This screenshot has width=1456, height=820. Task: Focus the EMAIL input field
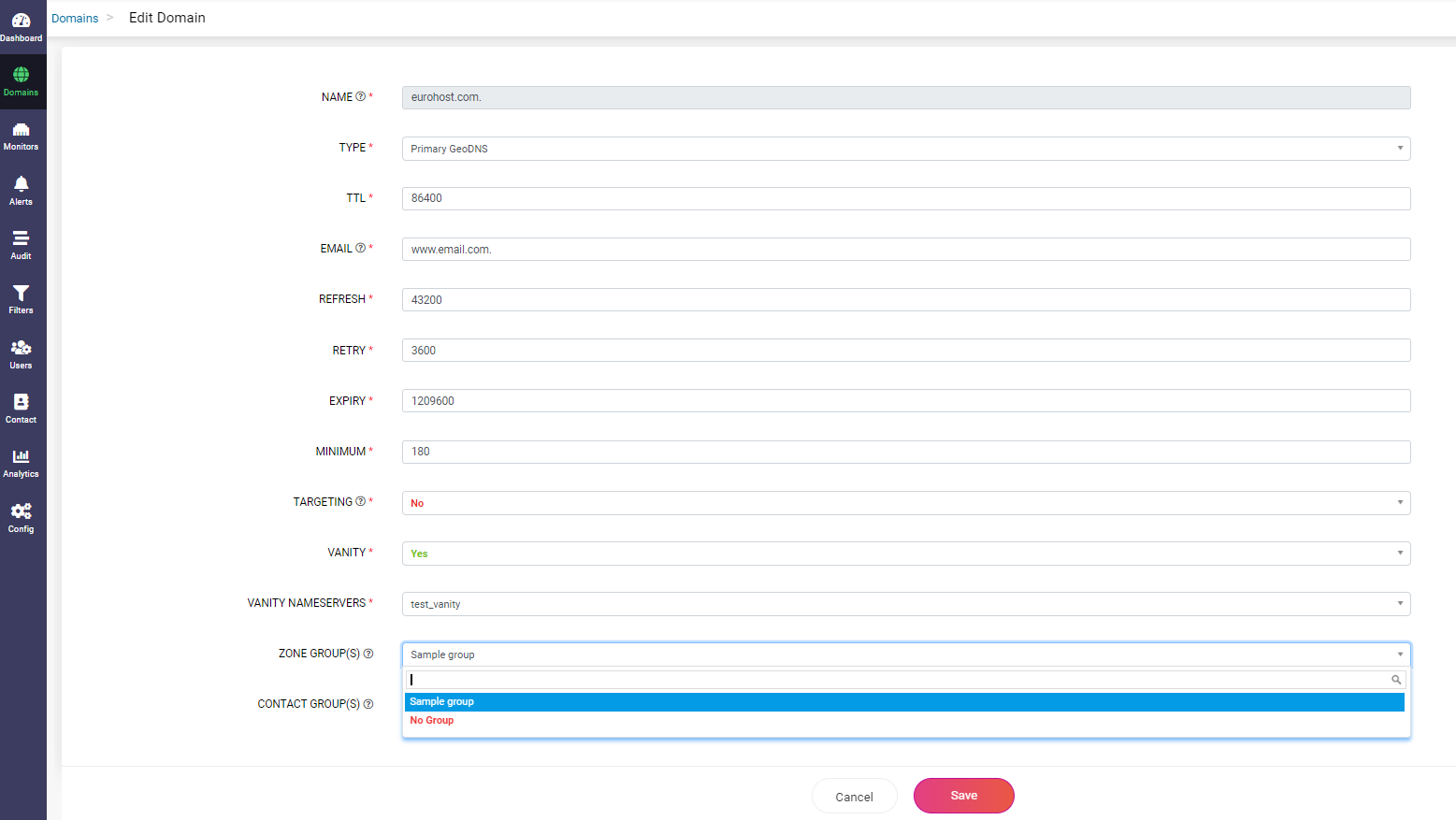pyautogui.click(x=906, y=249)
